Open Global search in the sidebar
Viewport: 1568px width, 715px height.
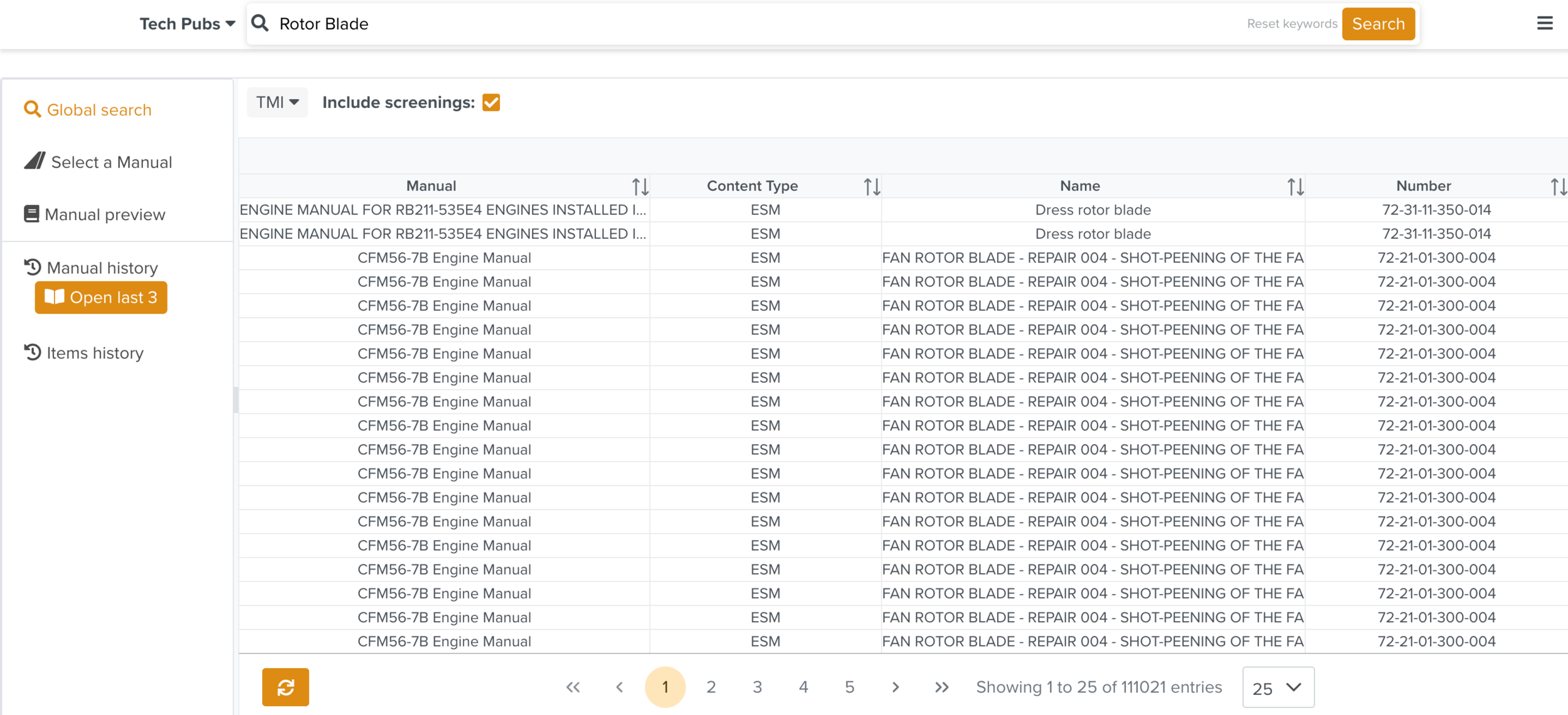point(88,110)
